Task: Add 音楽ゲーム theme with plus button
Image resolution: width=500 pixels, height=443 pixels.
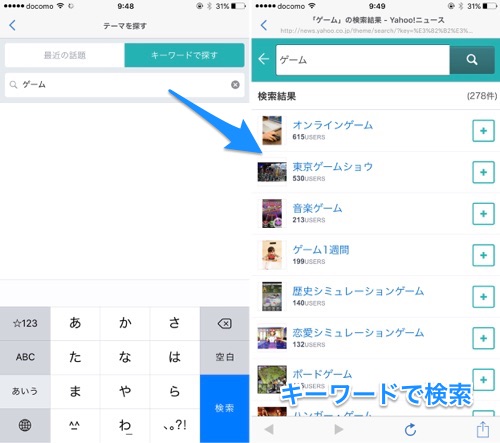Action: 483,214
